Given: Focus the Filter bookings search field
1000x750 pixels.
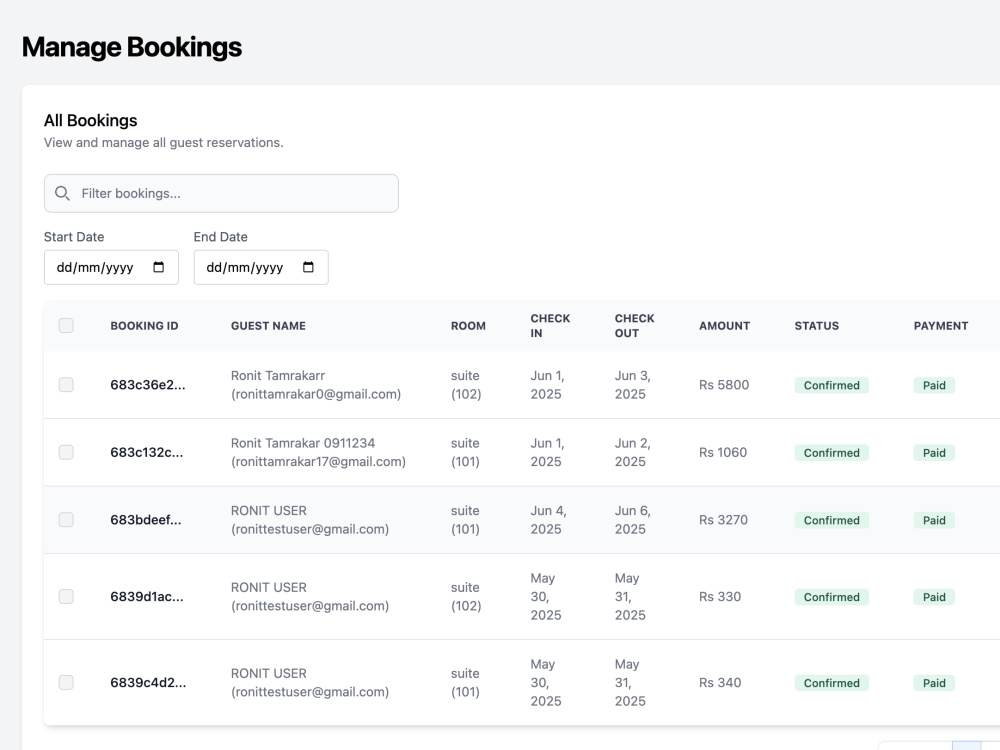Looking at the screenshot, I should [221, 193].
